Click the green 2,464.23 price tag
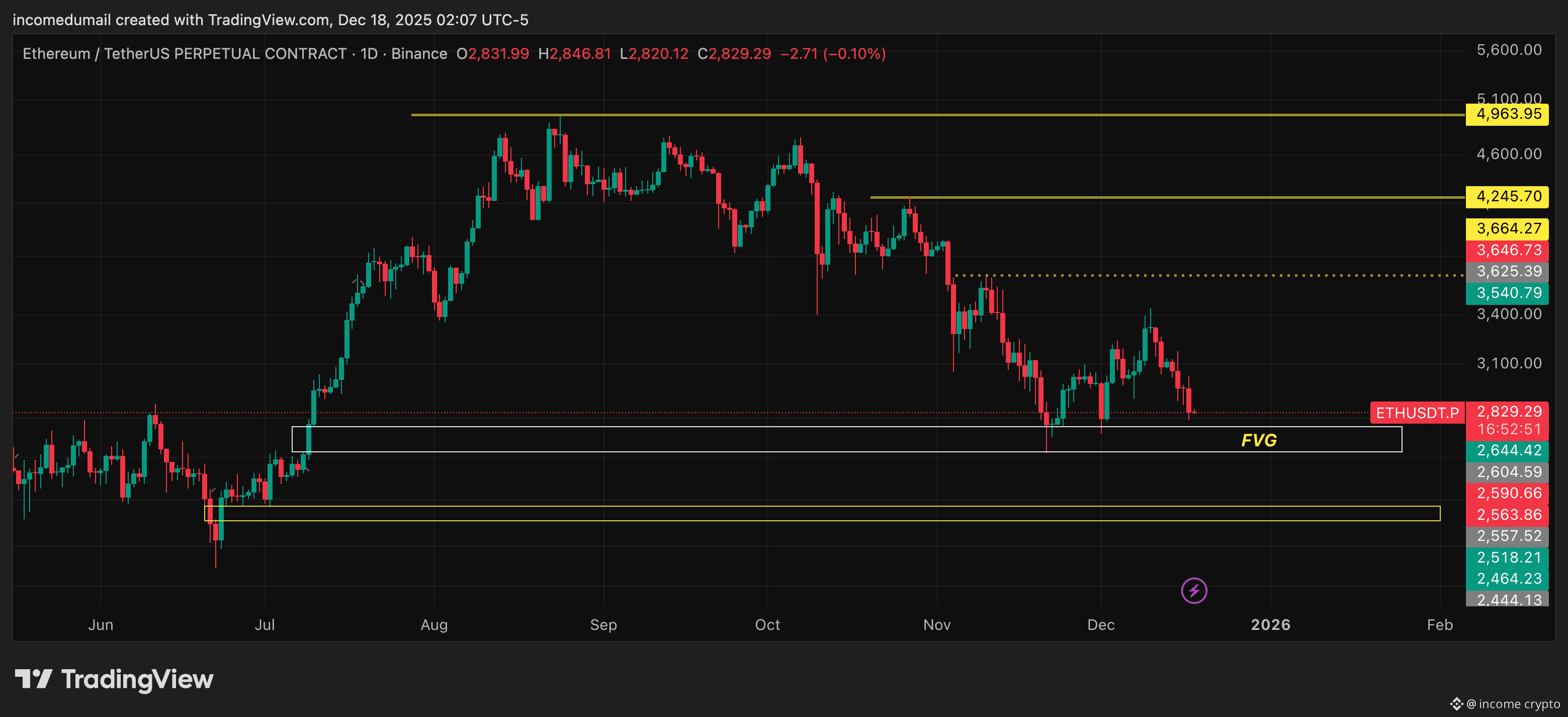 tap(1508, 579)
